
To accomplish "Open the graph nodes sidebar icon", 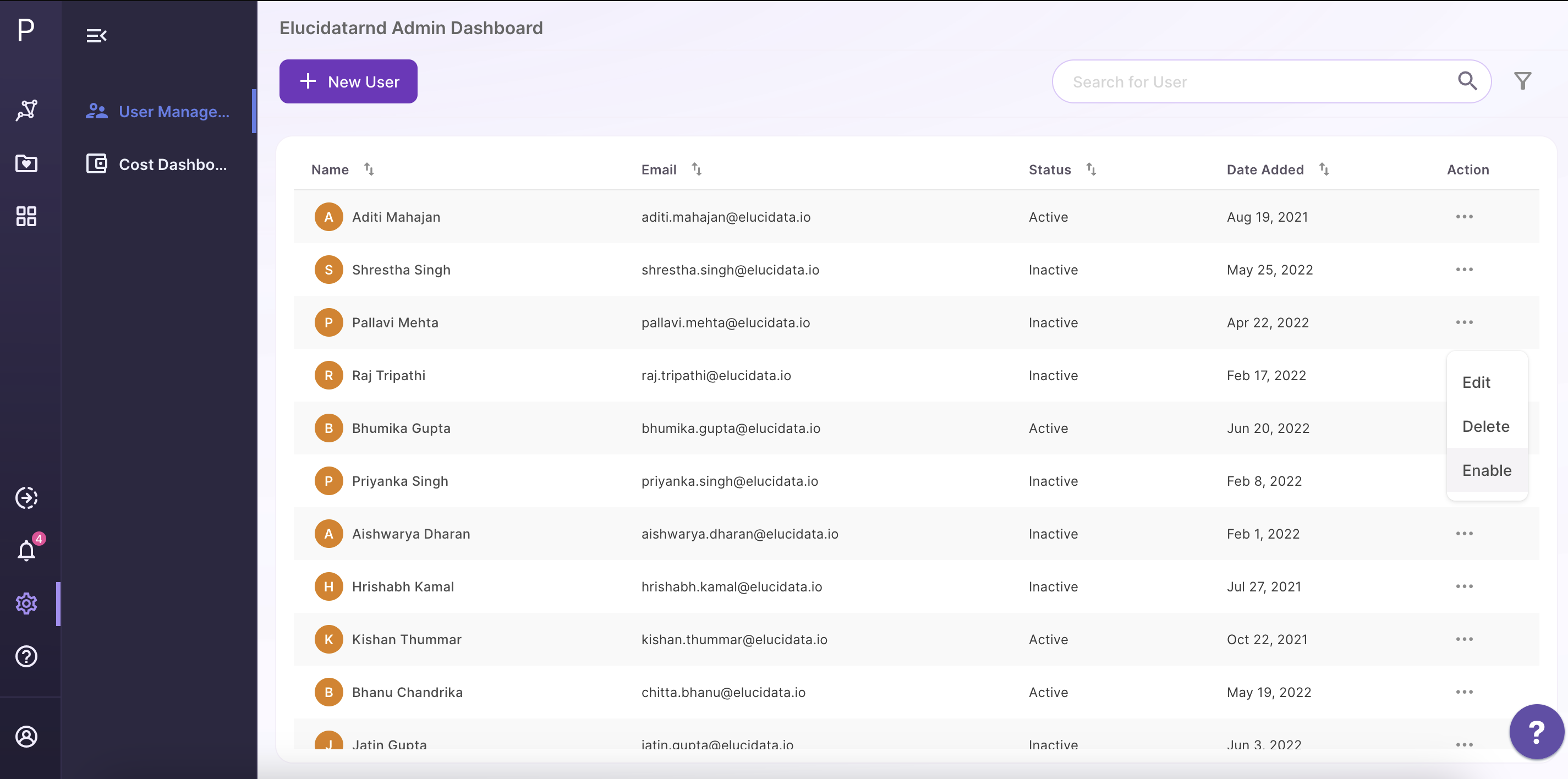I will [x=26, y=110].
